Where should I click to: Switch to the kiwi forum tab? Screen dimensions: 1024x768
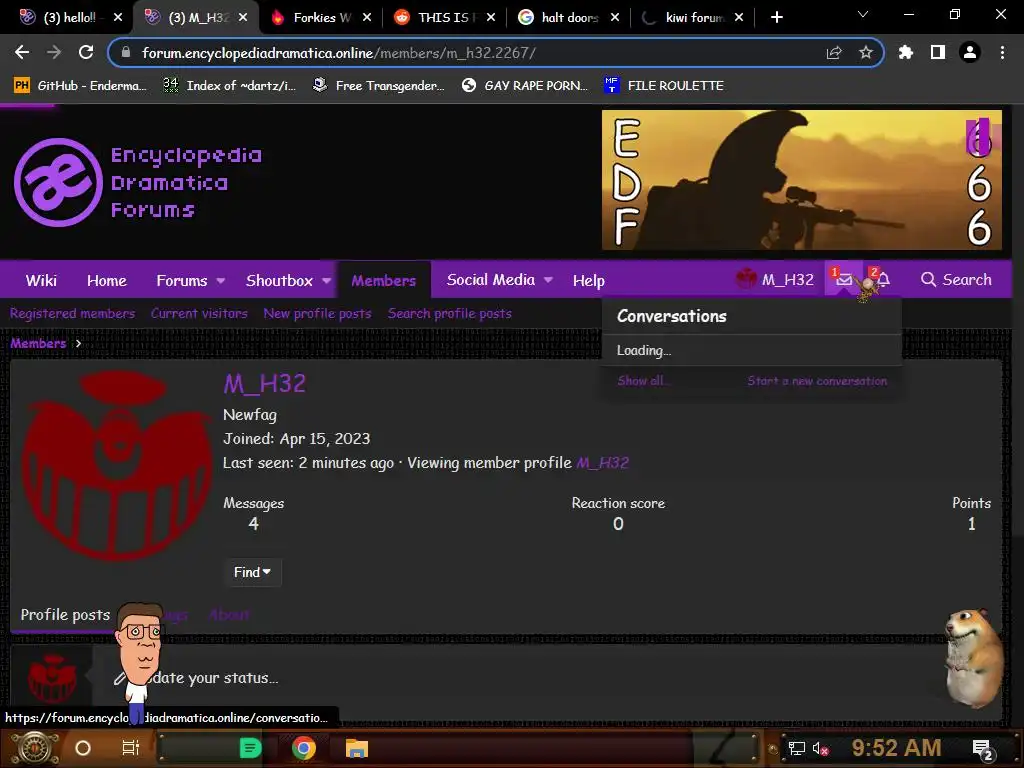click(x=694, y=17)
